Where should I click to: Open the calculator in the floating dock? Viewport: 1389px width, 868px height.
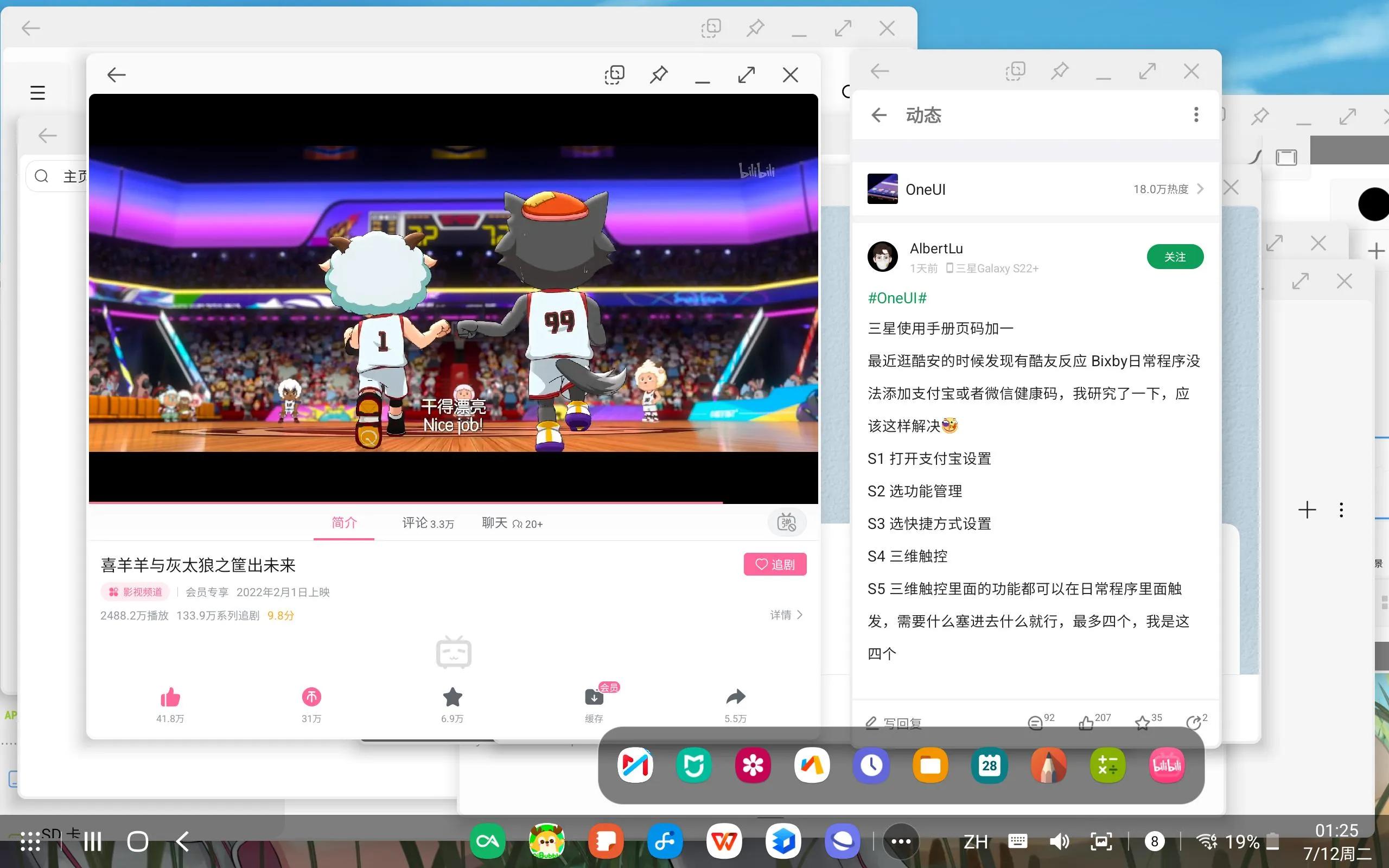[x=1107, y=765]
